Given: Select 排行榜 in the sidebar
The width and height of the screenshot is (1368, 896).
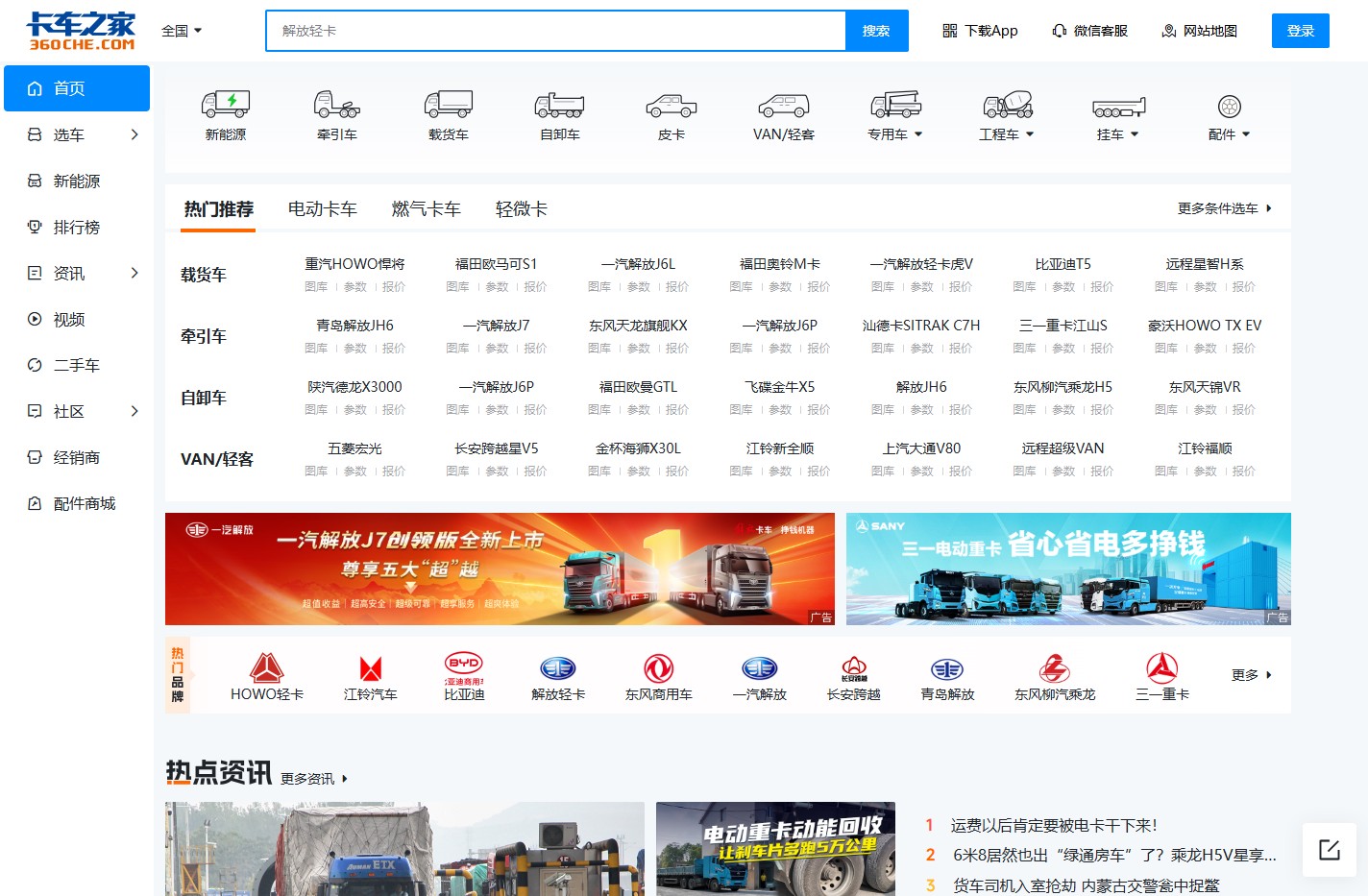Looking at the screenshot, I should [77, 227].
